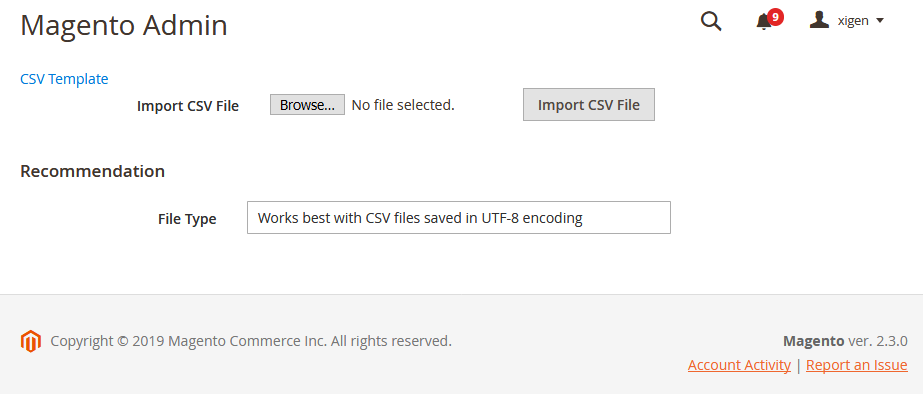Screen dimensions: 923x394
Task: Click the red notification count badge
Action: [775, 17]
